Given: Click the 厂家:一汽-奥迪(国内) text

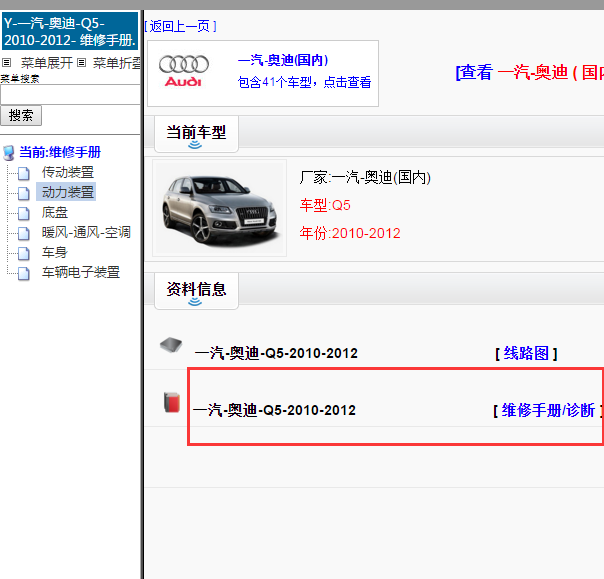Looking at the screenshot, I should point(365,178).
